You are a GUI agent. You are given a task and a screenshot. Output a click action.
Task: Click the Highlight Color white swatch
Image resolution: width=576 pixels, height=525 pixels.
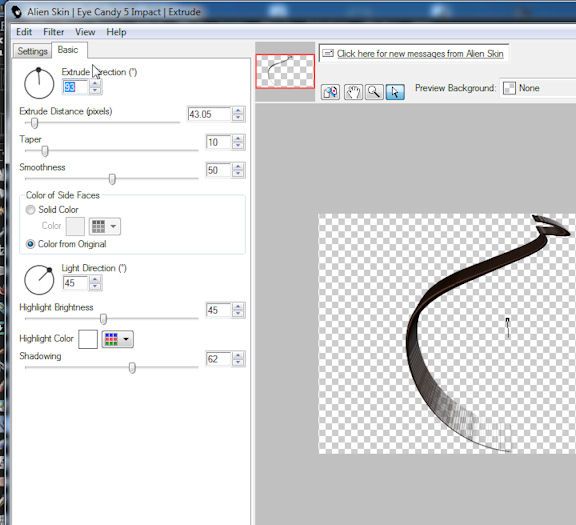[88, 339]
